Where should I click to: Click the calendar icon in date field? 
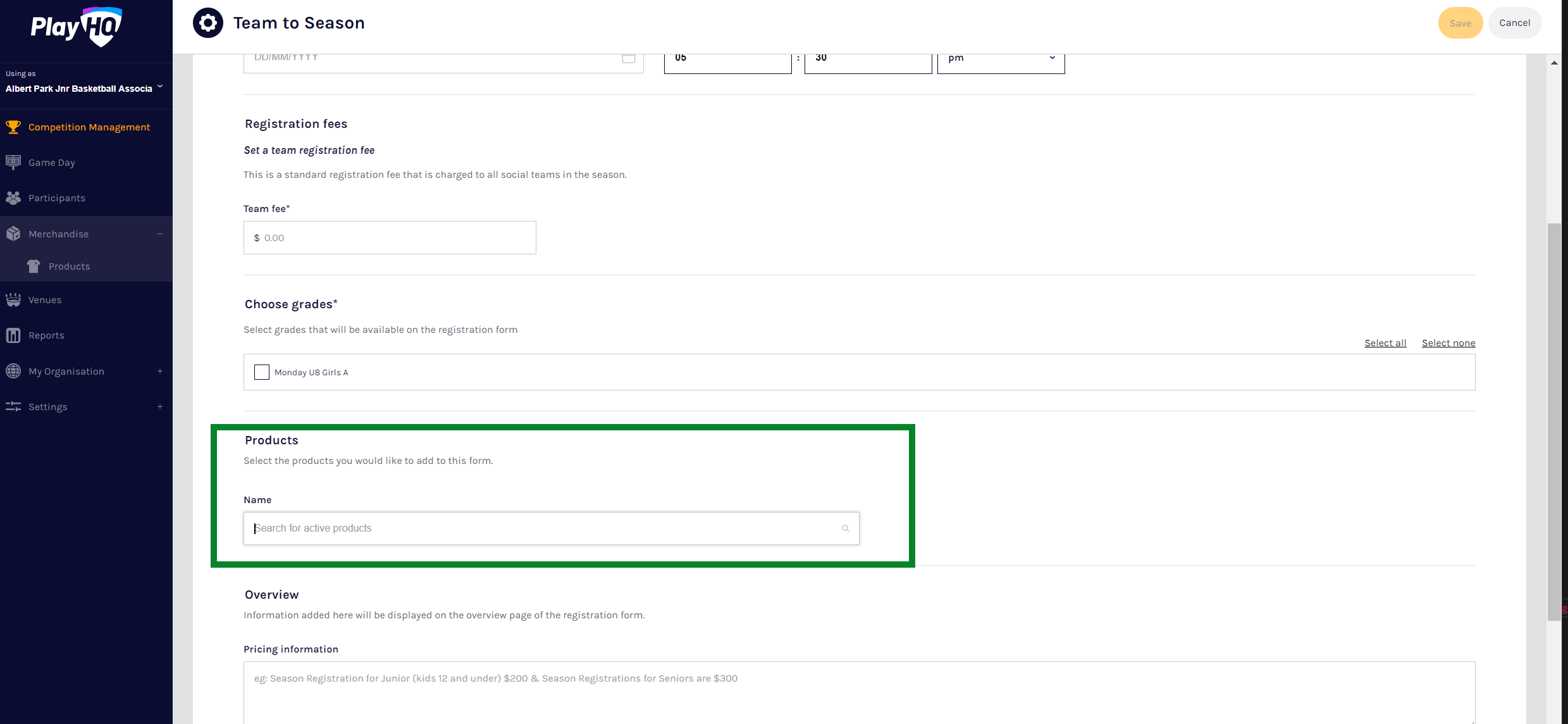click(x=628, y=58)
